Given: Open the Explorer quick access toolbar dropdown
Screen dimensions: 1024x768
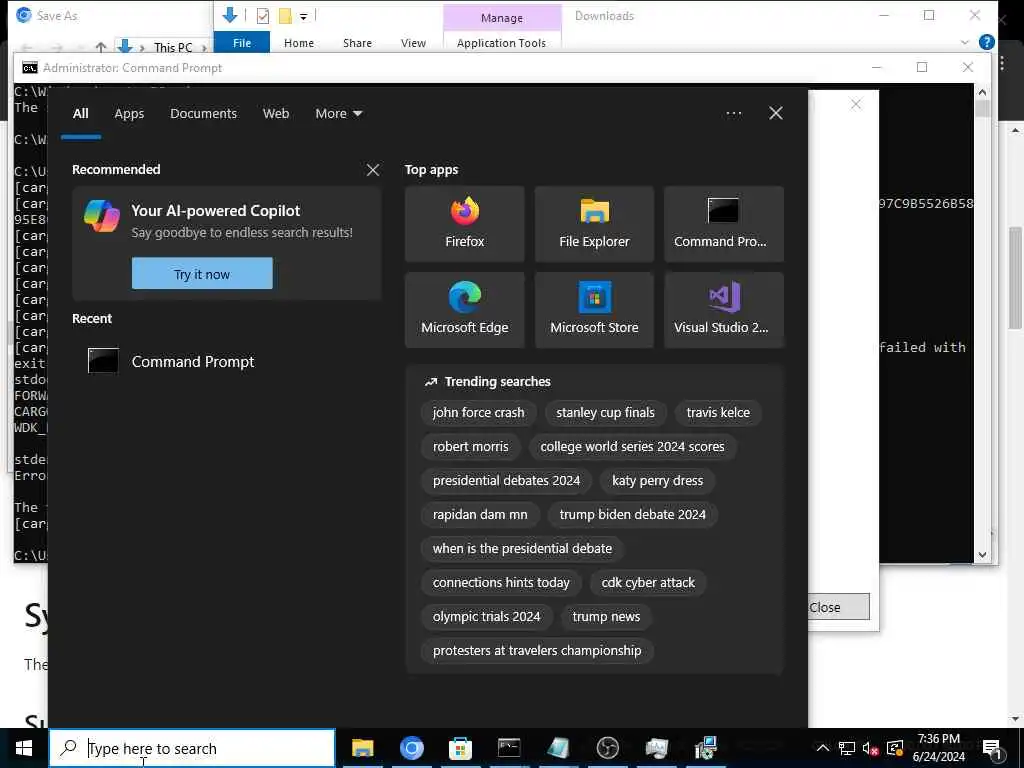Looking at the screenshot, I should point(304,16).
